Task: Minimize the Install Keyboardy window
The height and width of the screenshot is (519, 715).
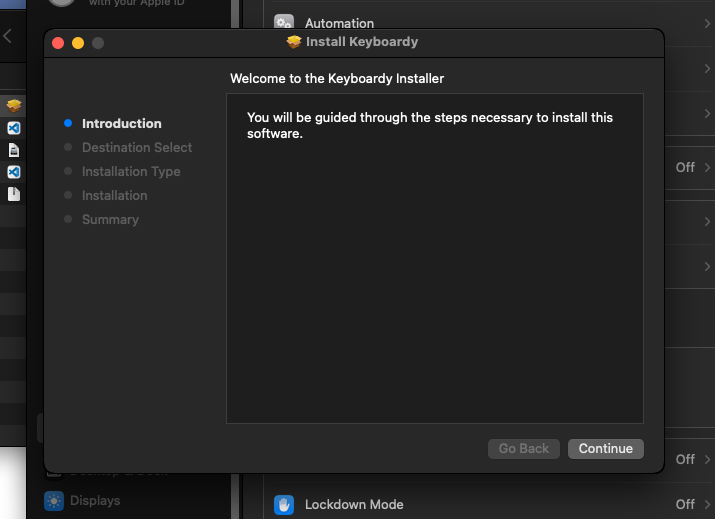Action: pos(78,43)
